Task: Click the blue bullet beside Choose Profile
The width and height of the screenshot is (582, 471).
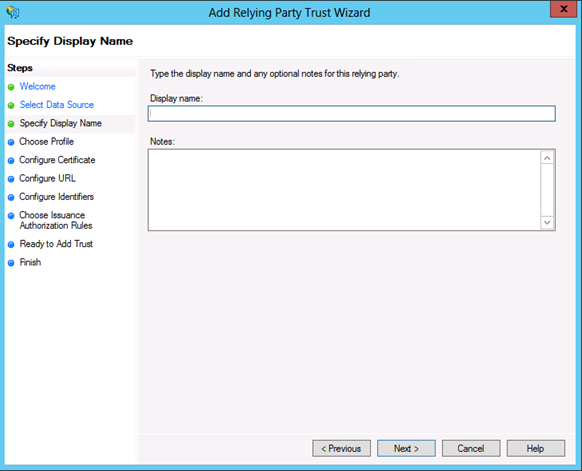Action: point(11,142)
